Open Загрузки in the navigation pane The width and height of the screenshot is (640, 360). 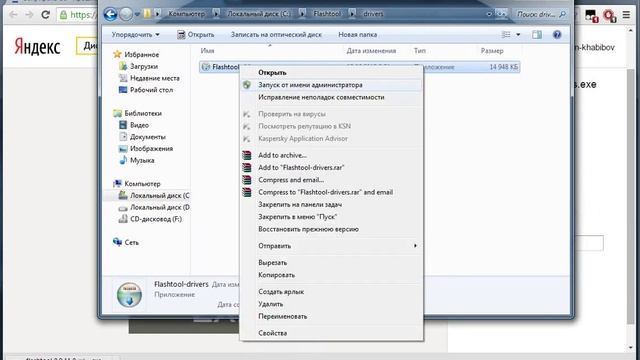[144, 66]
